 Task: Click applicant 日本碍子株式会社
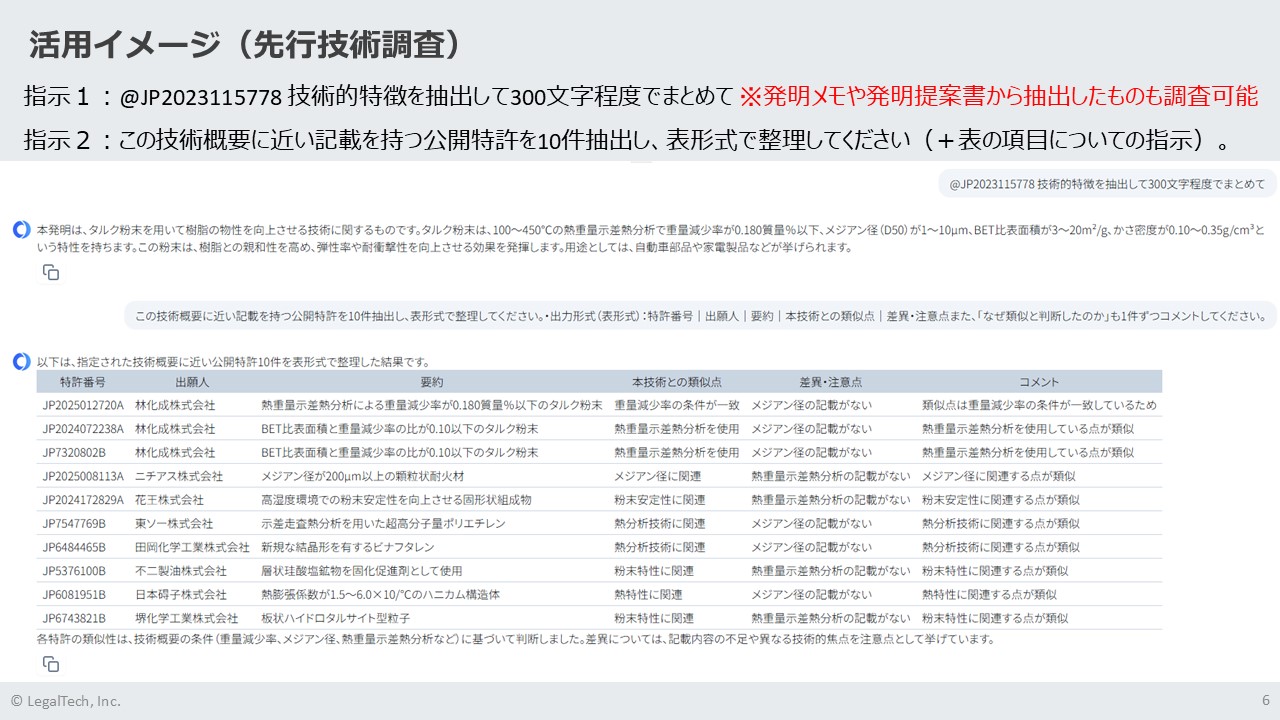(180, 594)
